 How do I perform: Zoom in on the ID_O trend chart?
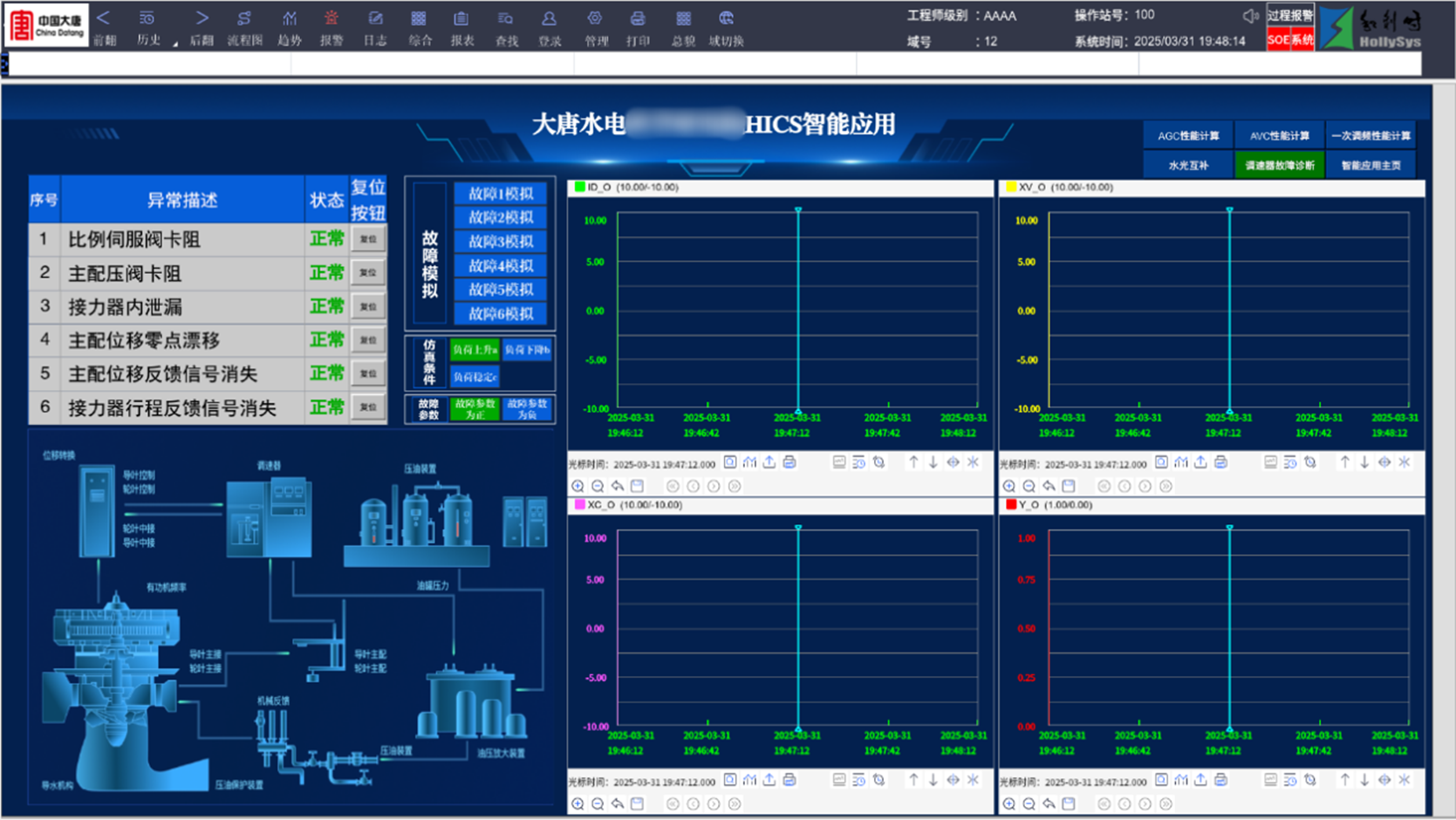click(x=578, y=486)
